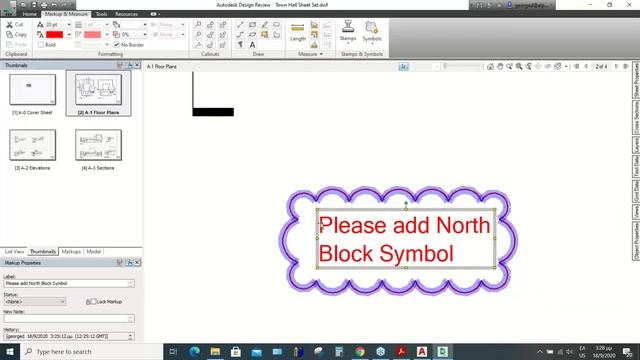This screenshot has width=640, height=360.
Task: Select the Text tool marked A
Action: click(252, 44)
